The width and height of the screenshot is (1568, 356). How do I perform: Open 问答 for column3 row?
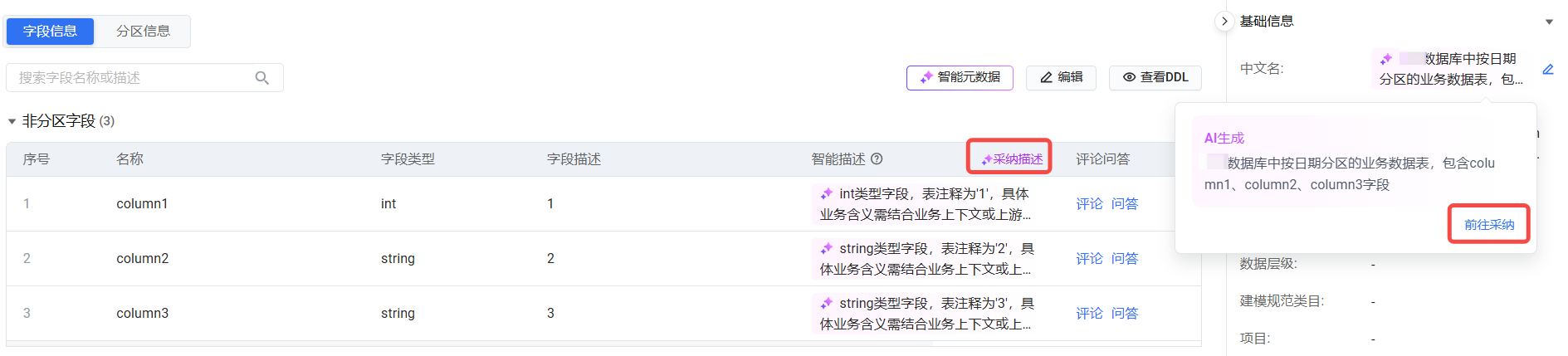(1125, 313)
